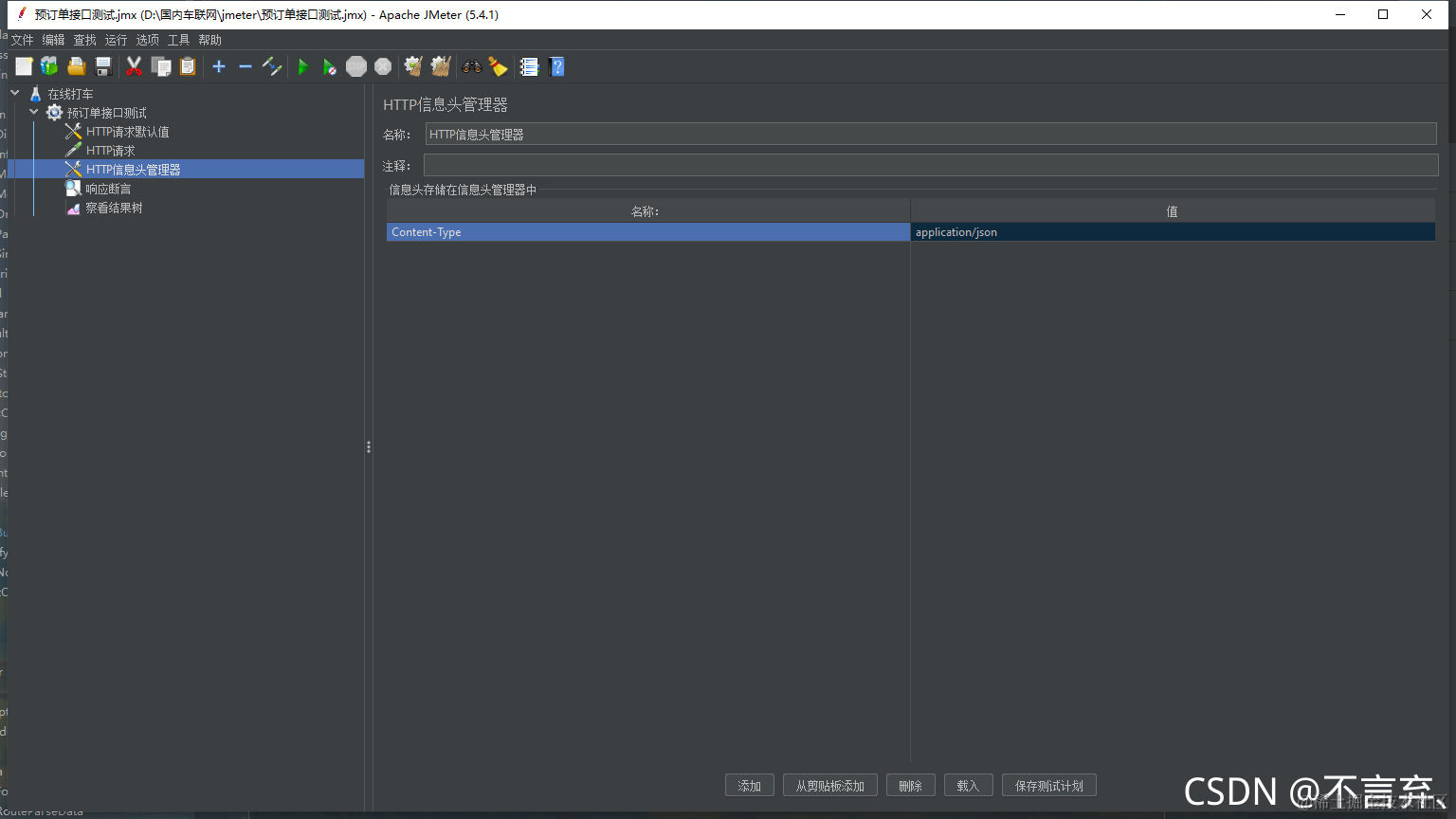
Task: Click the 删除 button
Action: point(911,786)
